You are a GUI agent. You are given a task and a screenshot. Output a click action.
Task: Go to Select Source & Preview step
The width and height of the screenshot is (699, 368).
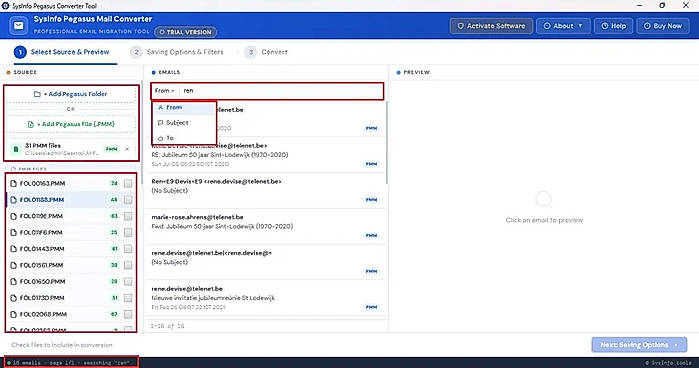(x=62, y=52)
